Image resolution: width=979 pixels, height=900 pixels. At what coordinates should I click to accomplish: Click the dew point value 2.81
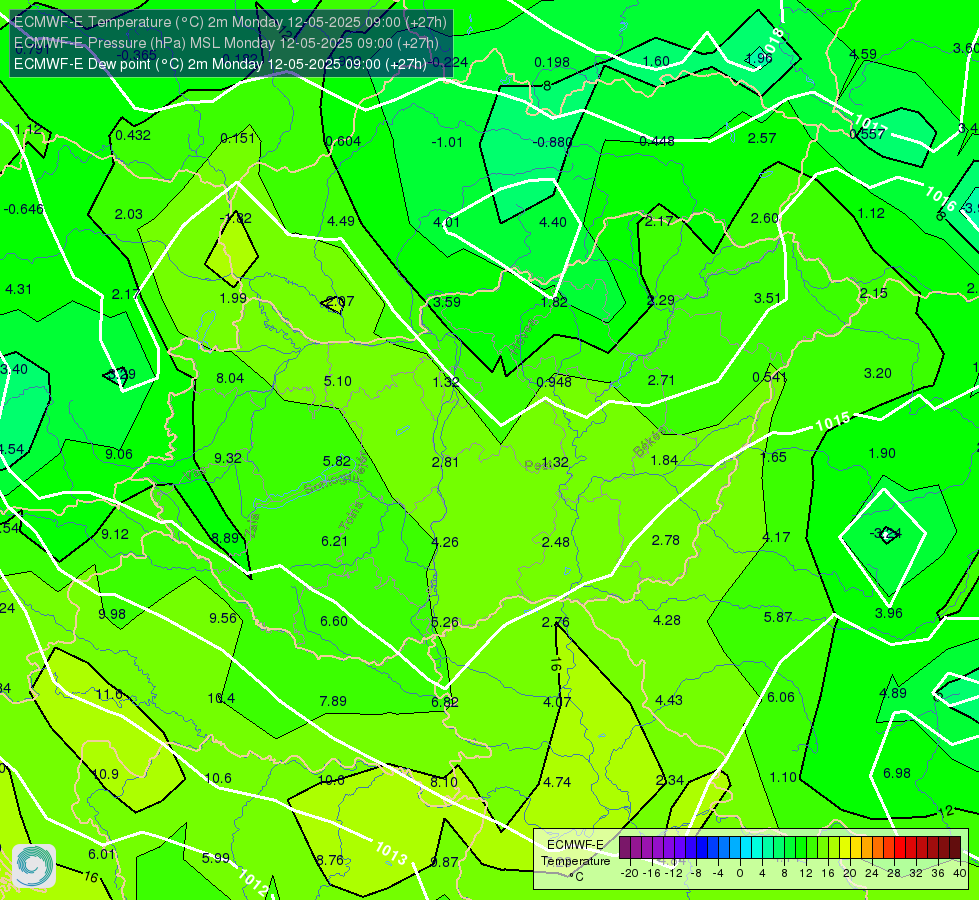tap(445, 462)
